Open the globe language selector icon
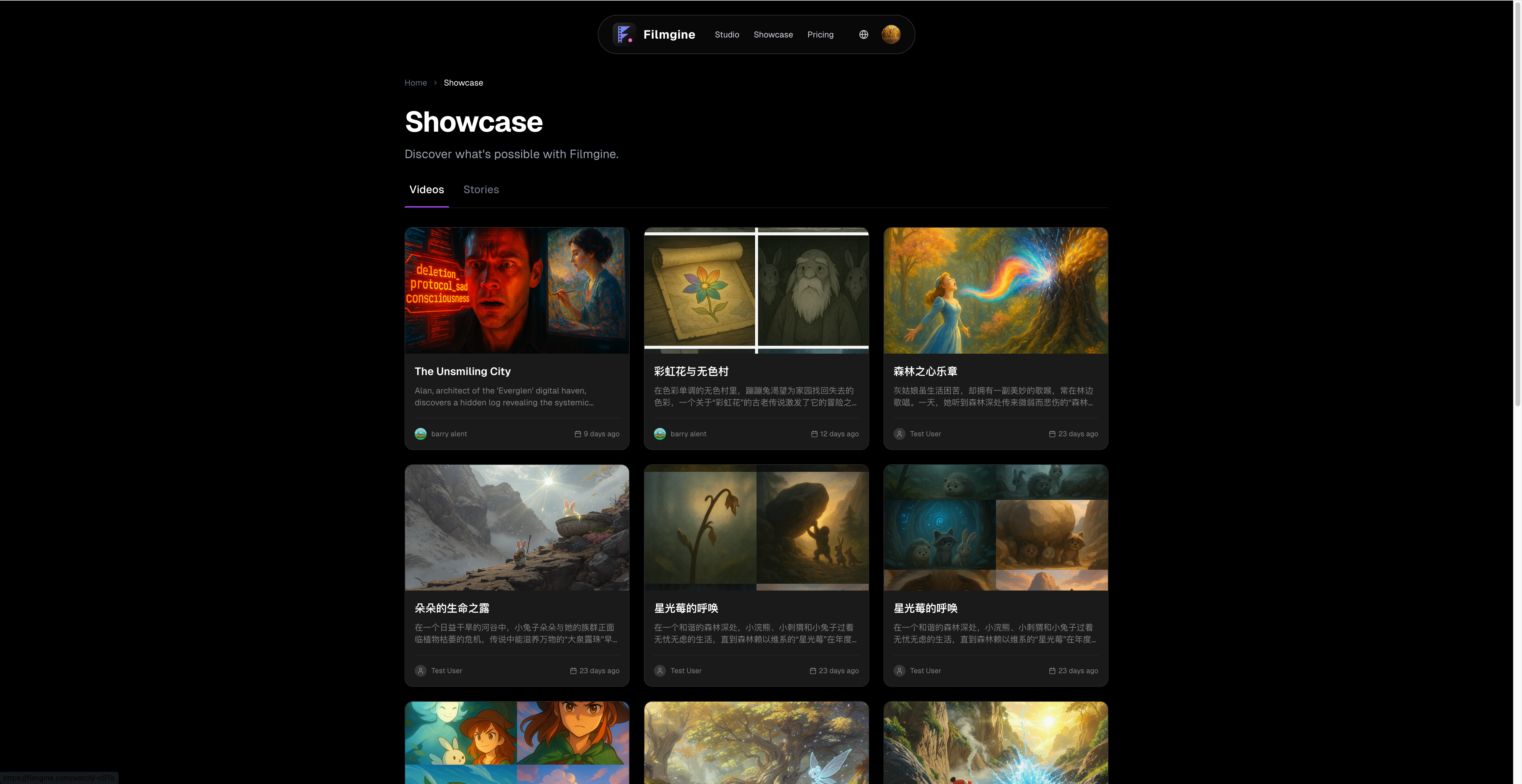This screenshot has height=784, width=1522. point(863,34)
